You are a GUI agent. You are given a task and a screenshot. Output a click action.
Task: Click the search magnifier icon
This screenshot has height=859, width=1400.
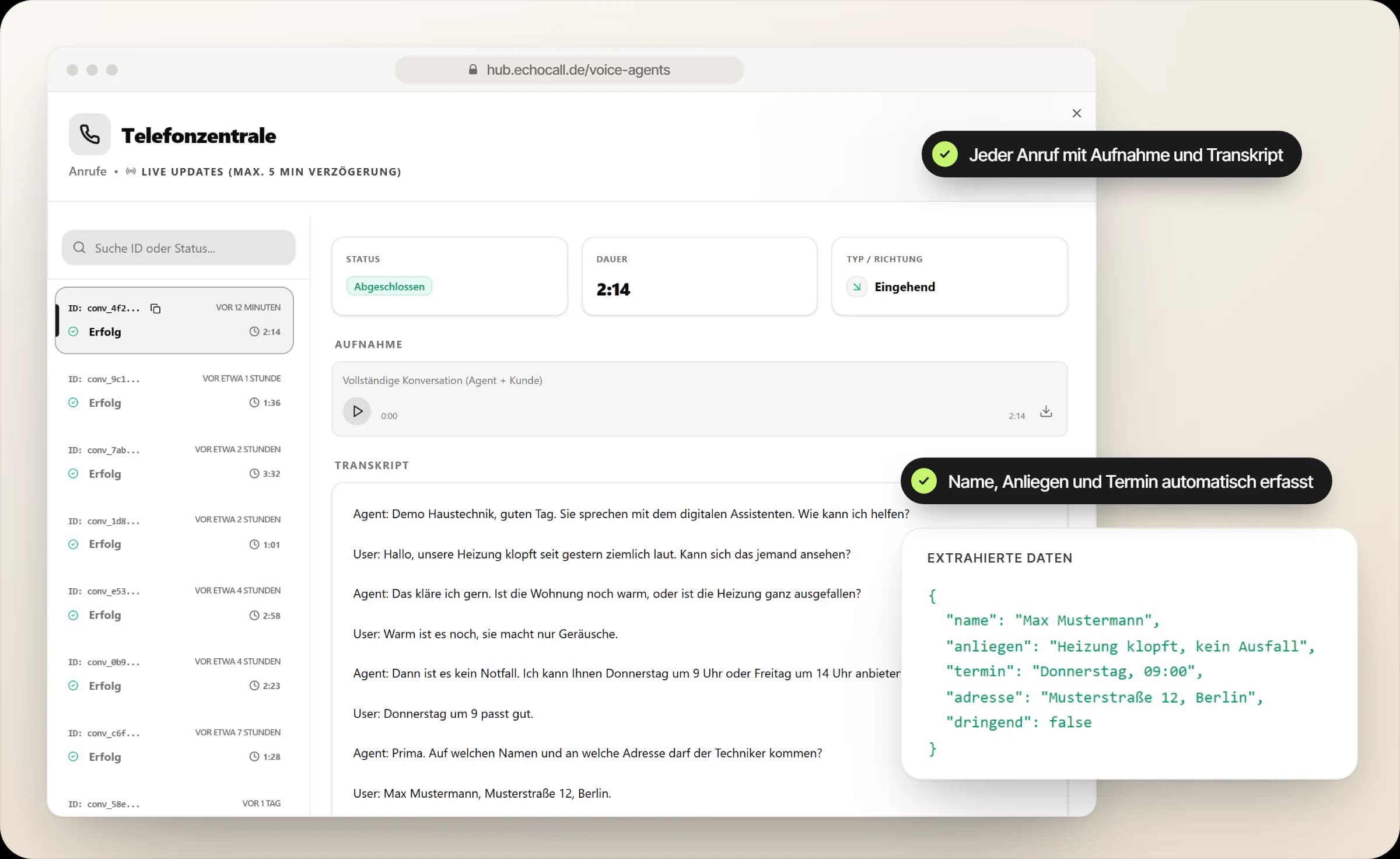[79, 247]
